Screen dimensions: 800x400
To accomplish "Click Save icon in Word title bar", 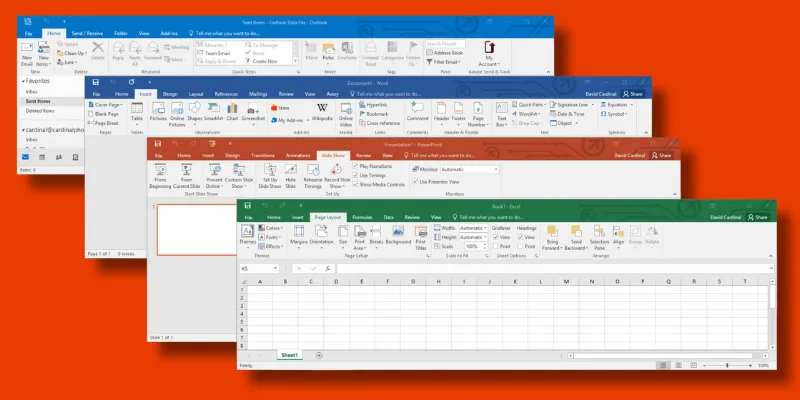I will pyautogui.click(x=96, y=82).
